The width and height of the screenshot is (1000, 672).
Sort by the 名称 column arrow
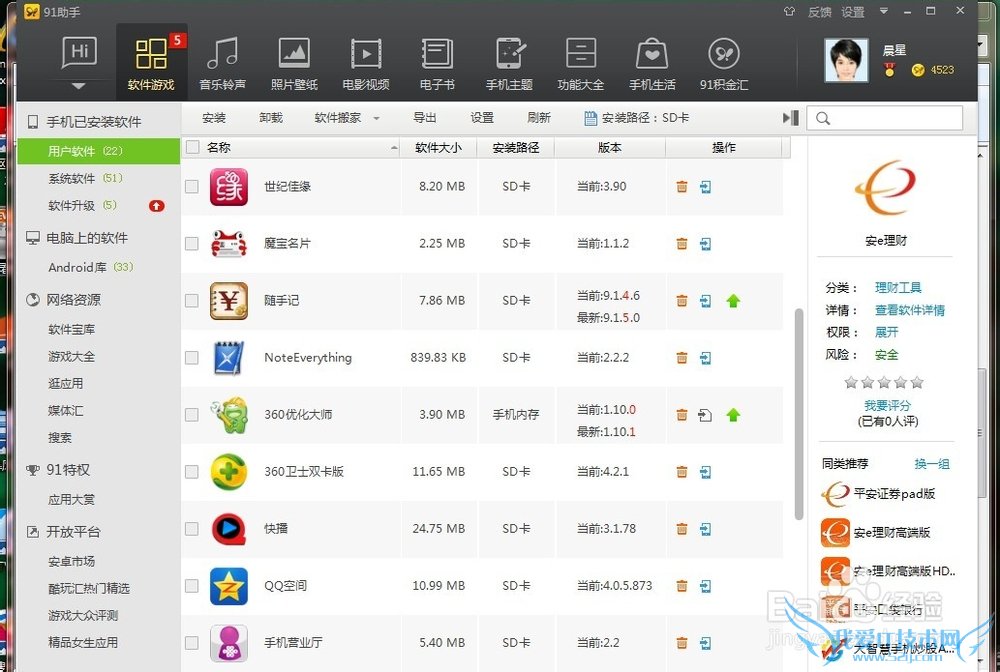click(x=393, y=148)
